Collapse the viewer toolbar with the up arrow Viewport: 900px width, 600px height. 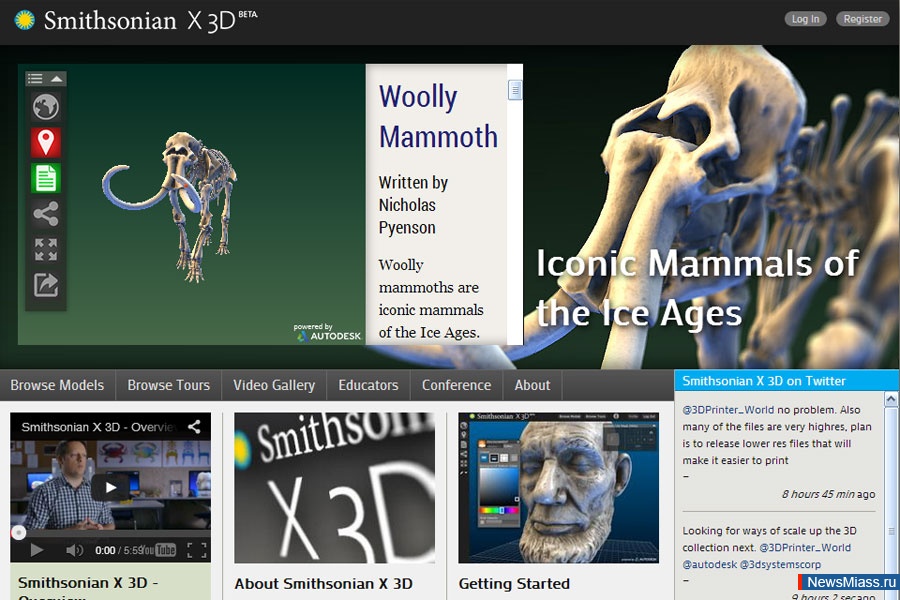pos(57,78)
